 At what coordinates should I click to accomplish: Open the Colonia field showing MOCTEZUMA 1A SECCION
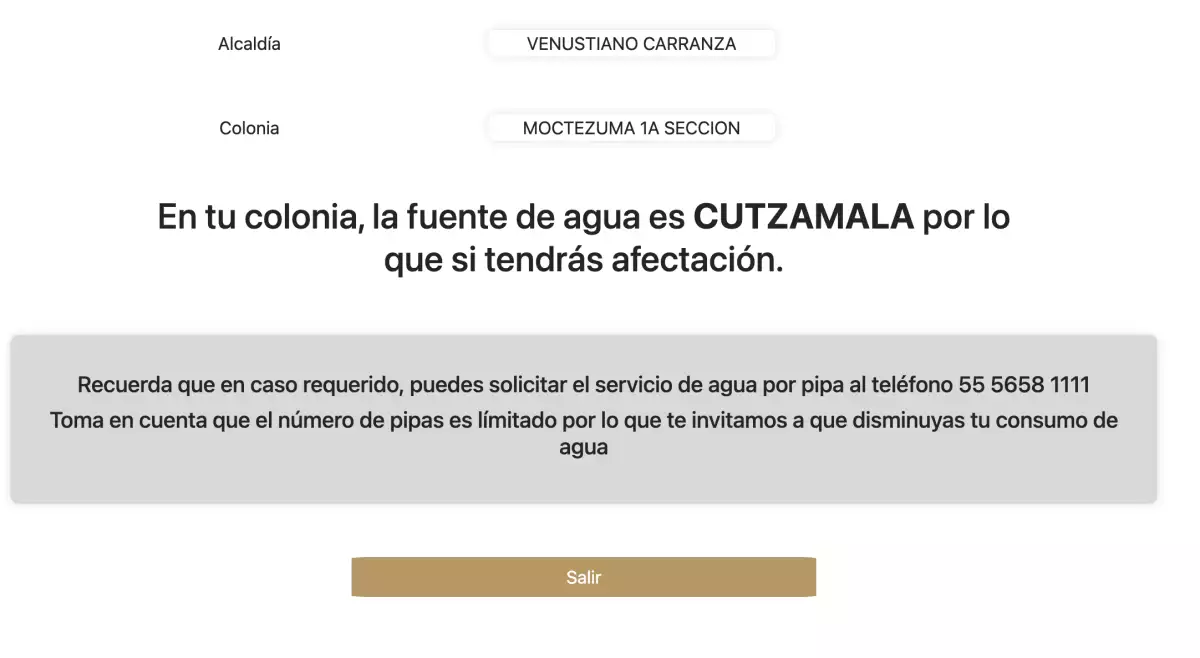point(631,128)
